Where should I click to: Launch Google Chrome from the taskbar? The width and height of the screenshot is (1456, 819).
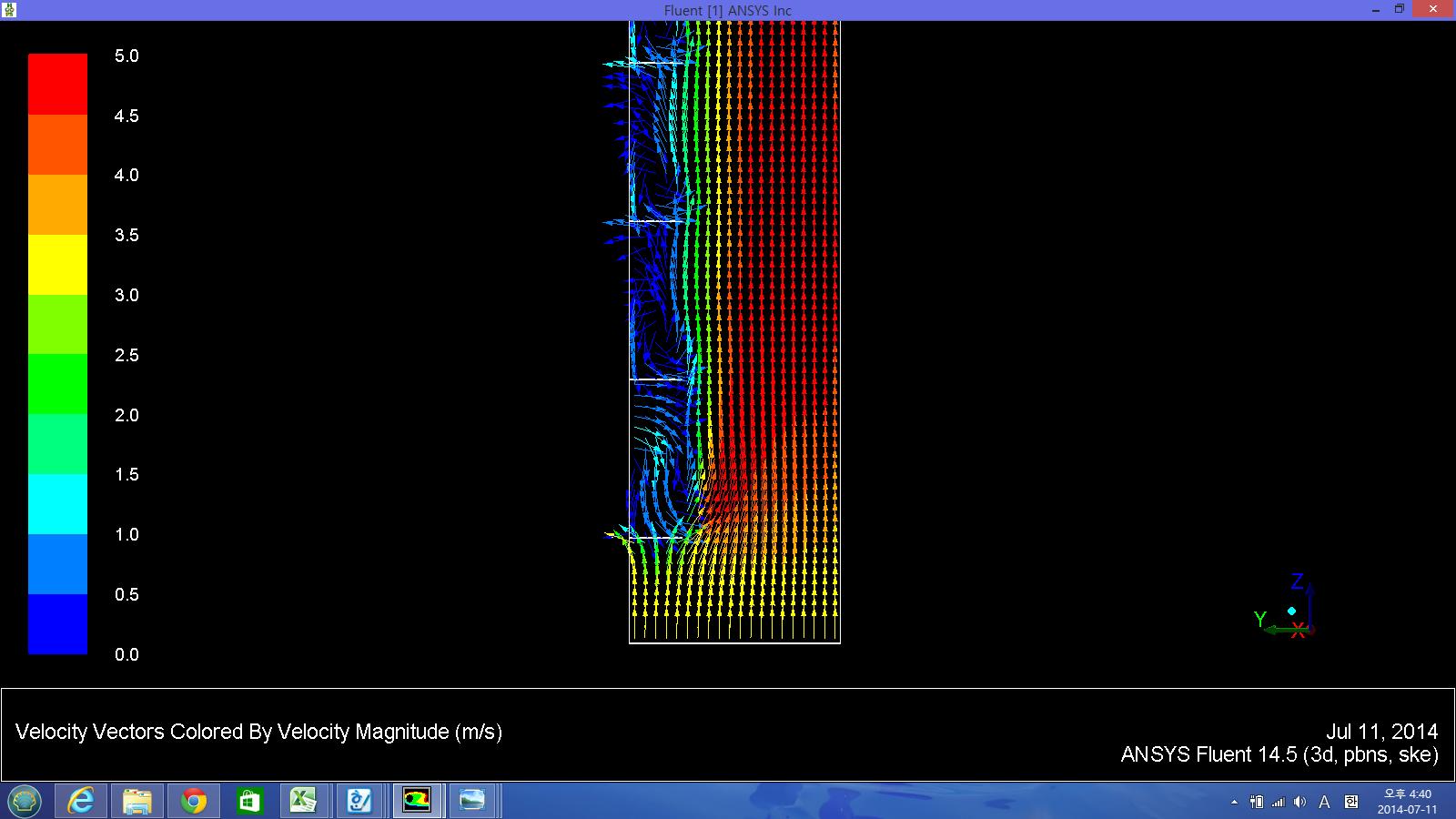(193, 801)
